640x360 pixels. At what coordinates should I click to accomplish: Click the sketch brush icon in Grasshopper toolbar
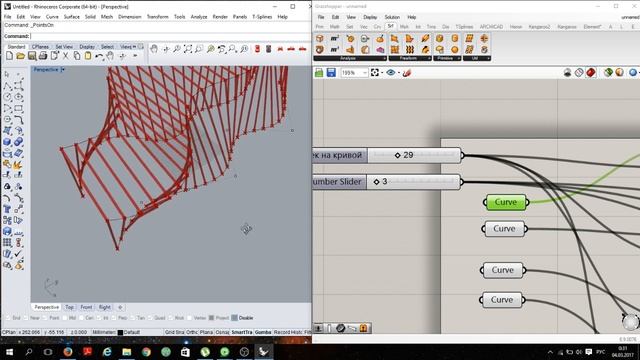point(407,73)
